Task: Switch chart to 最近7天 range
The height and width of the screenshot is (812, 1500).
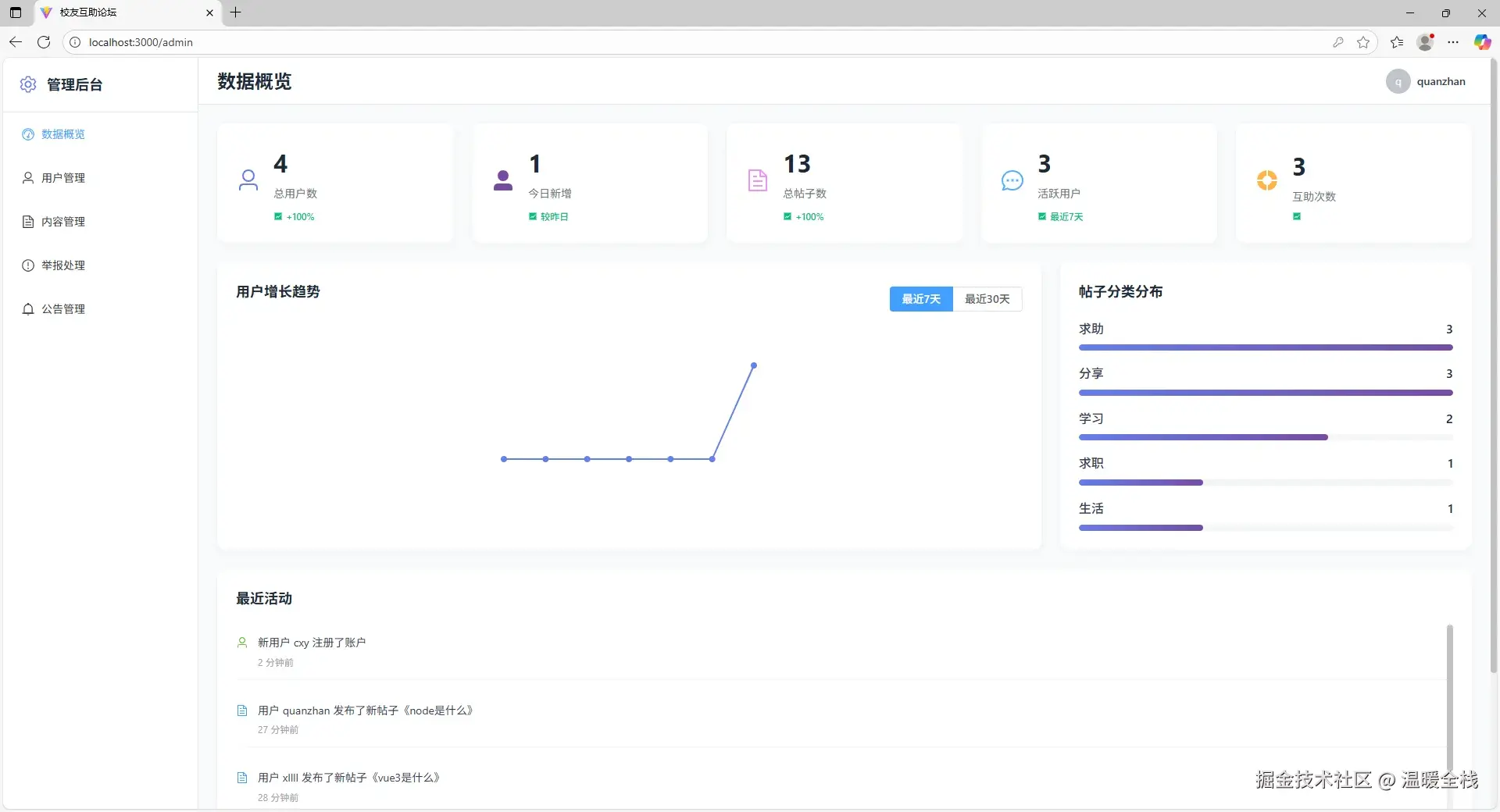Action: [x=921, y=299]
